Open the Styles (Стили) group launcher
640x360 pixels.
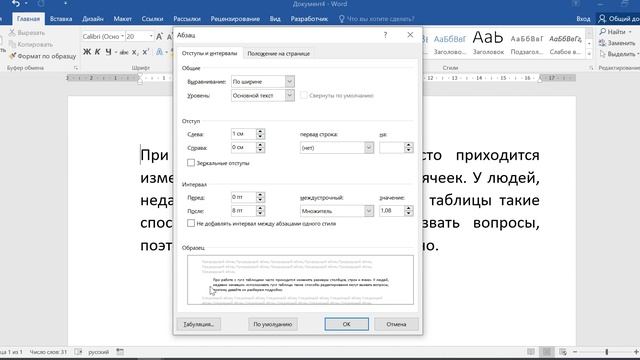point(591,68)
